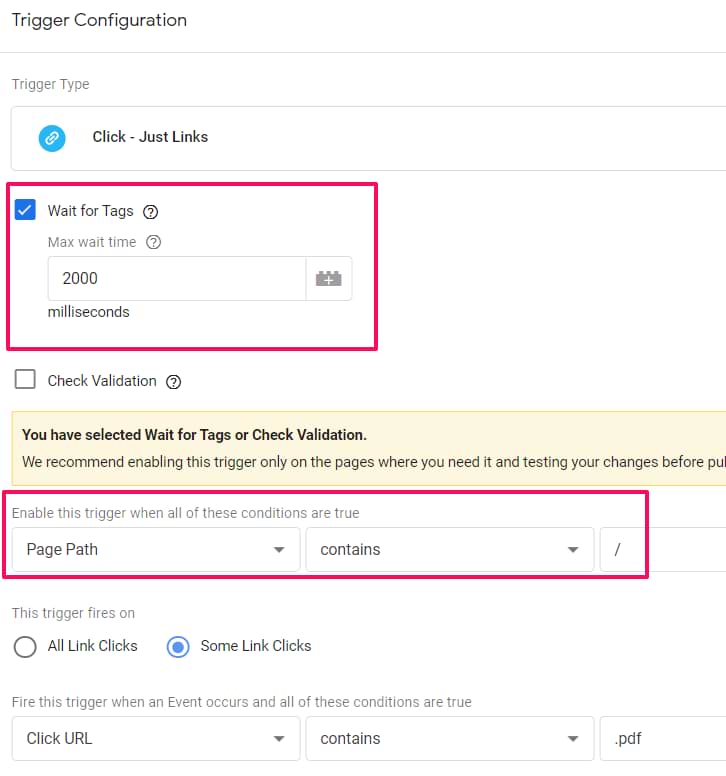Click the max wait time field with 2000

click(176, 279)
